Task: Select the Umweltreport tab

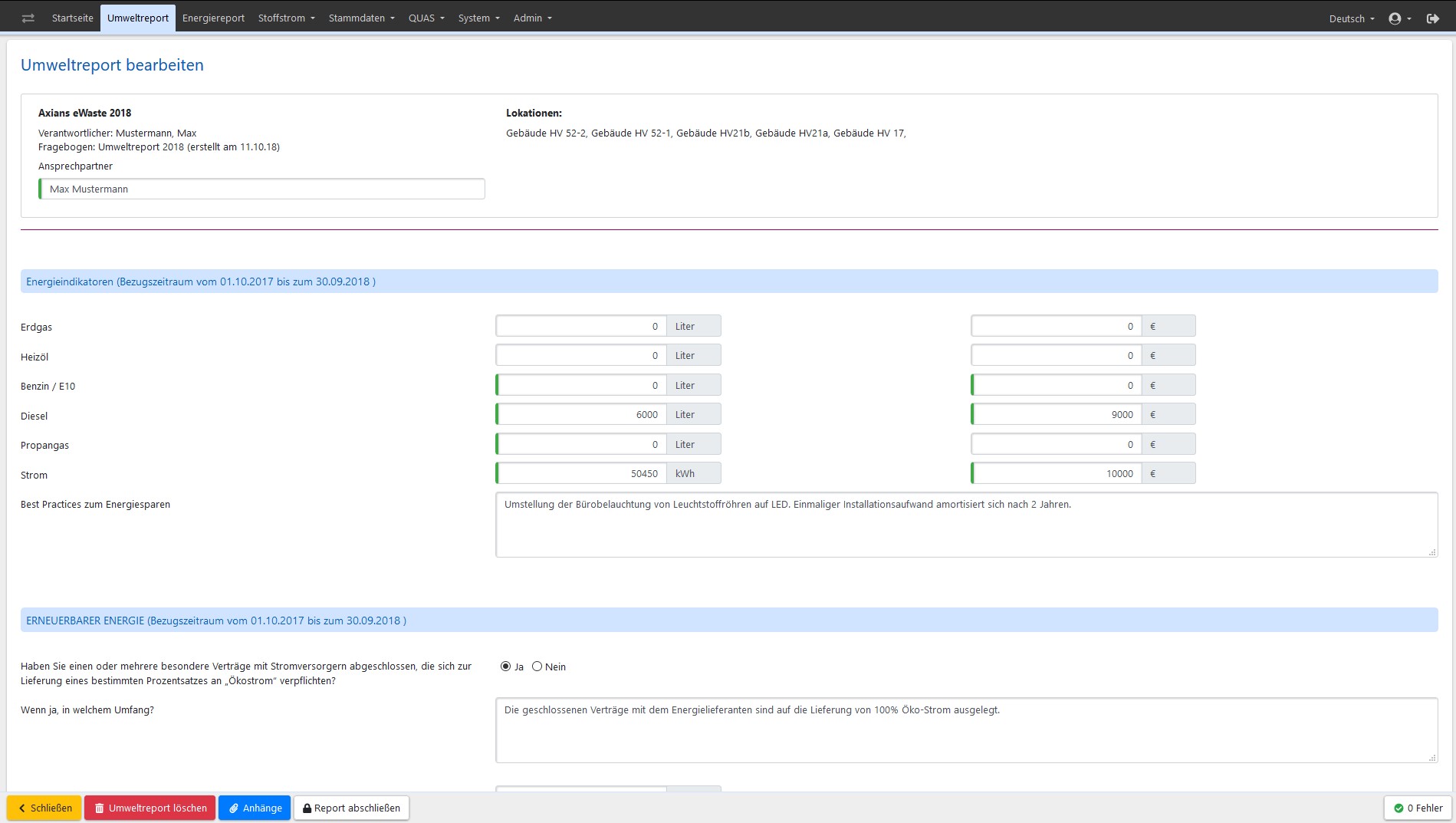Action: pyautogui.click(x=138, y=18)
